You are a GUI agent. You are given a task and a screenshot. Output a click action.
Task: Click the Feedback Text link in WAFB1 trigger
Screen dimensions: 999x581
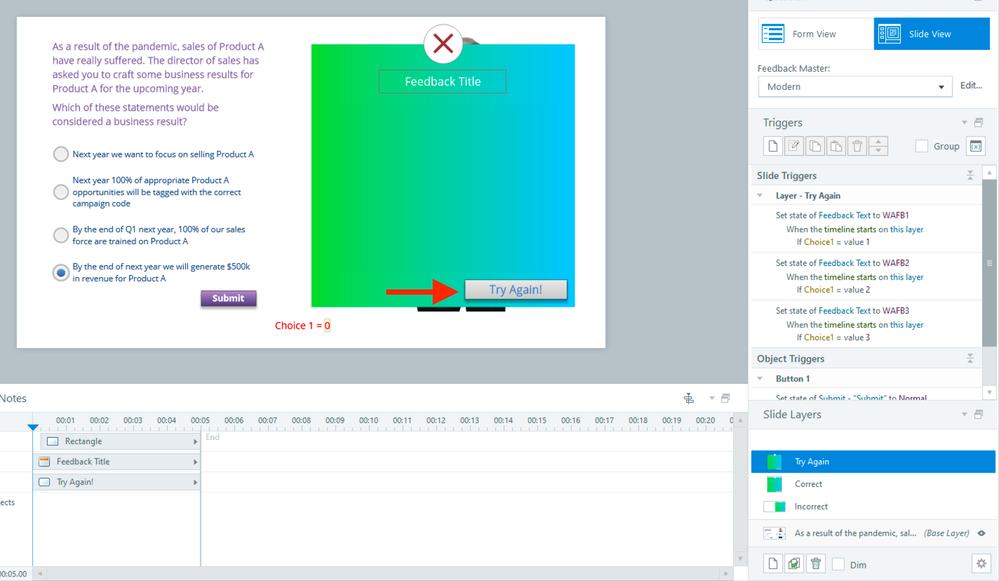844,215
